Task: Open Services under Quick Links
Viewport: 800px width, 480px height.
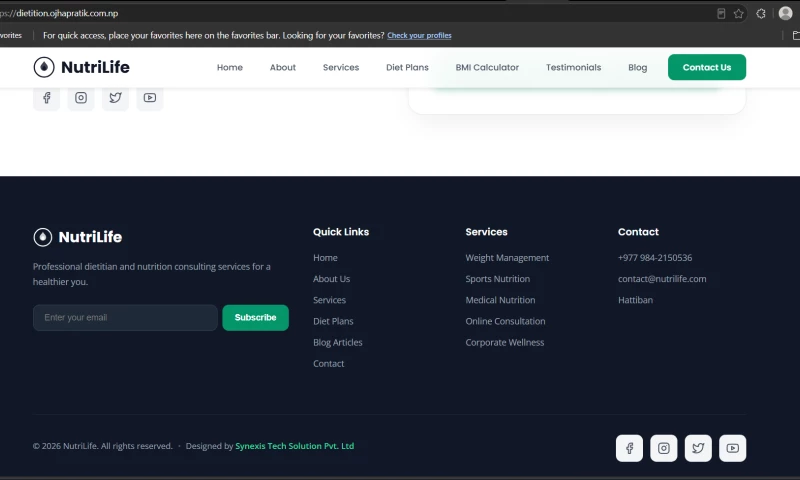Action: tap(329, 300)
